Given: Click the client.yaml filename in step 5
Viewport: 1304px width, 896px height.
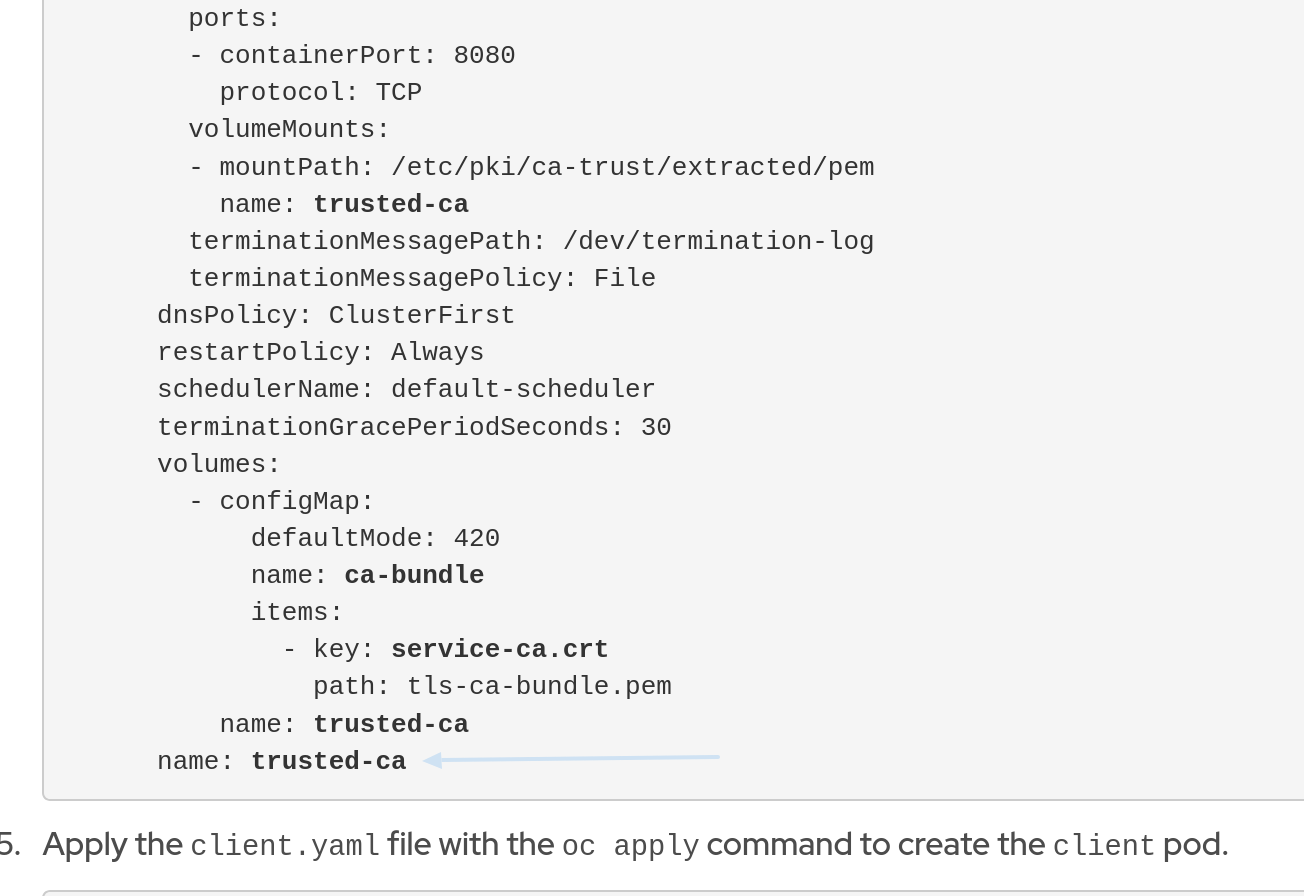Looking at the screenshot, I should pos(285,846).
